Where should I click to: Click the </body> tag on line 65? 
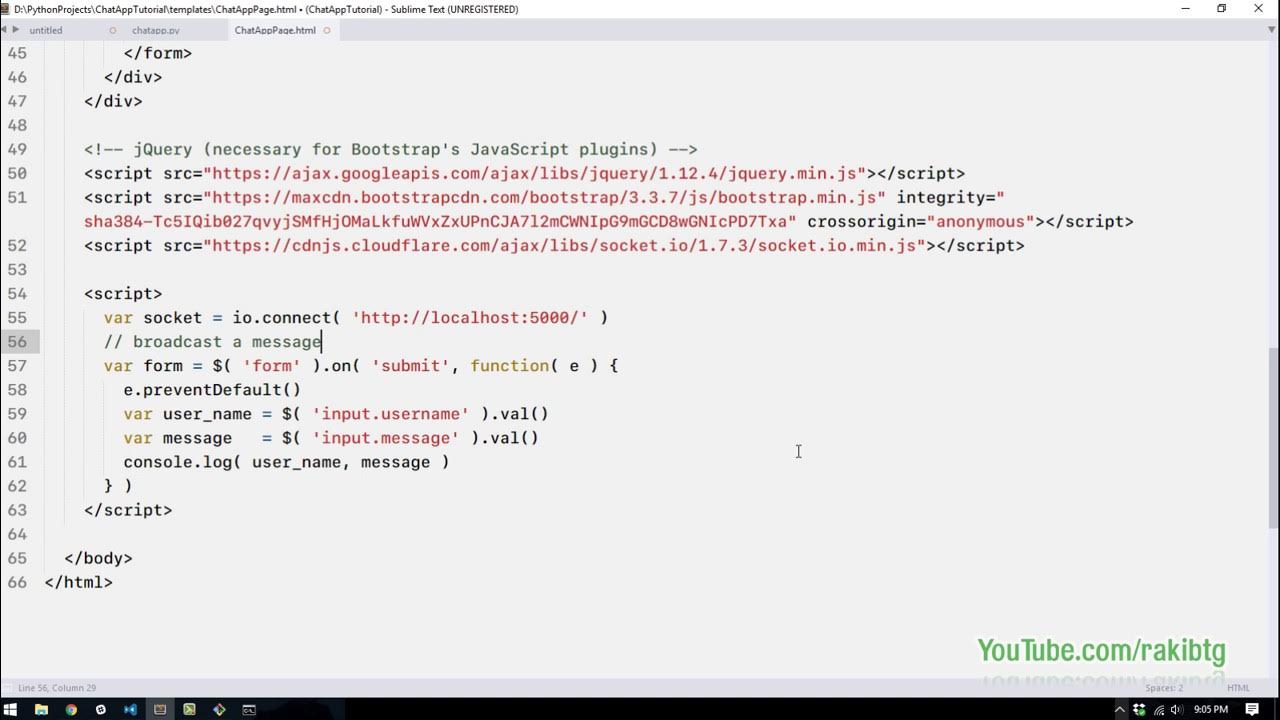point(98,558)
